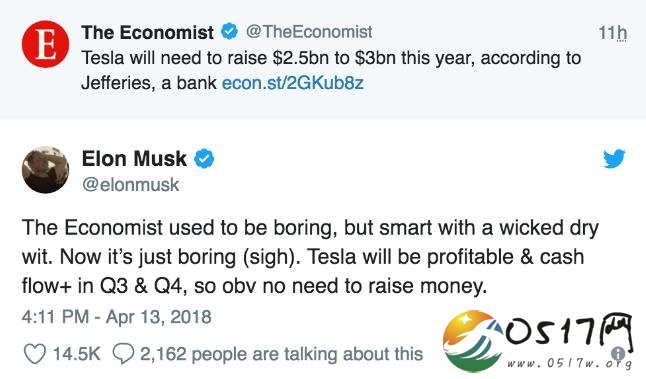Open the @elonmusk handle
The height and width of the screenshot is (379, 646).
click(x=131, y=185)
